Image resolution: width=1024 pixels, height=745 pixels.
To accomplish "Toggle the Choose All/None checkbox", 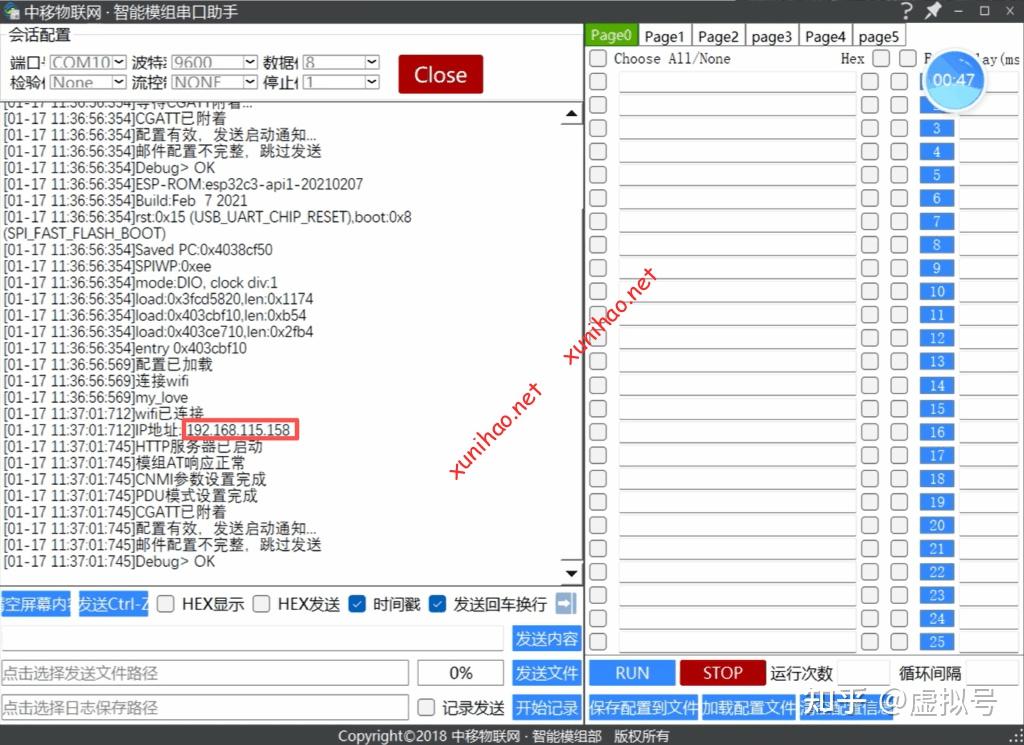I will tap(598, 59).
